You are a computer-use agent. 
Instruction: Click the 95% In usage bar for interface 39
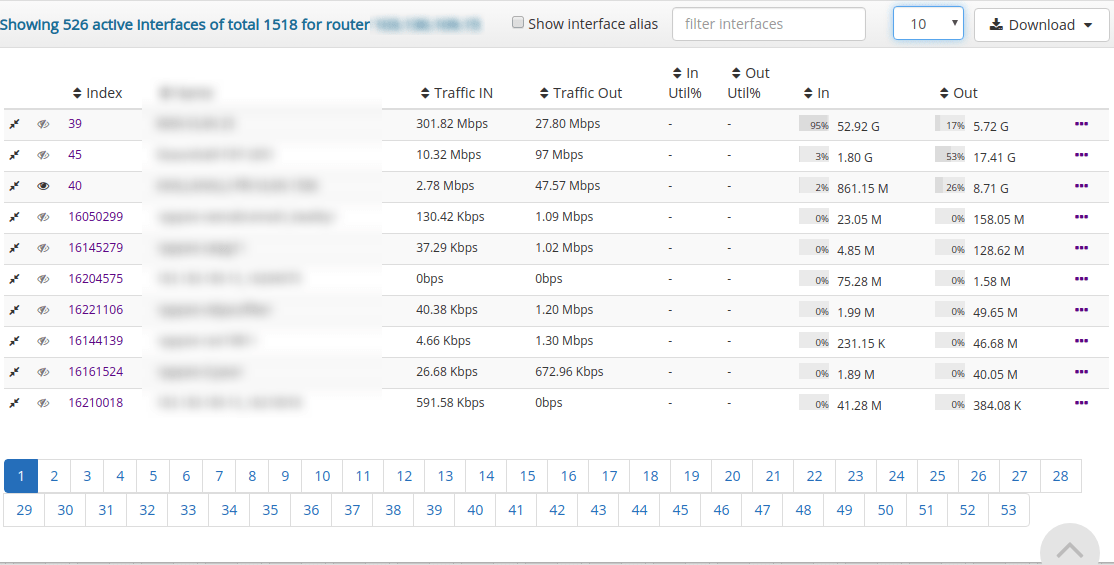click(x=815, y=125)
